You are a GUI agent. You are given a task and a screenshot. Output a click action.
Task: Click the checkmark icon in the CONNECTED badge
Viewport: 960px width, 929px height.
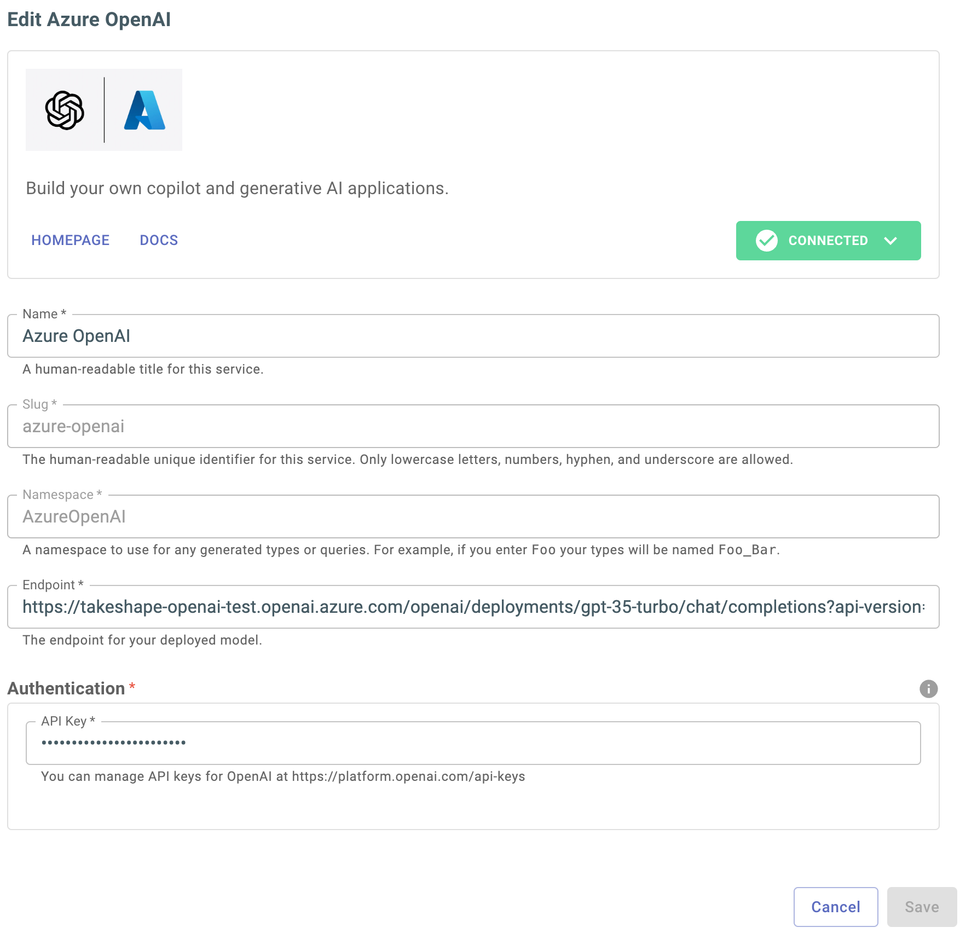(766, 240)
